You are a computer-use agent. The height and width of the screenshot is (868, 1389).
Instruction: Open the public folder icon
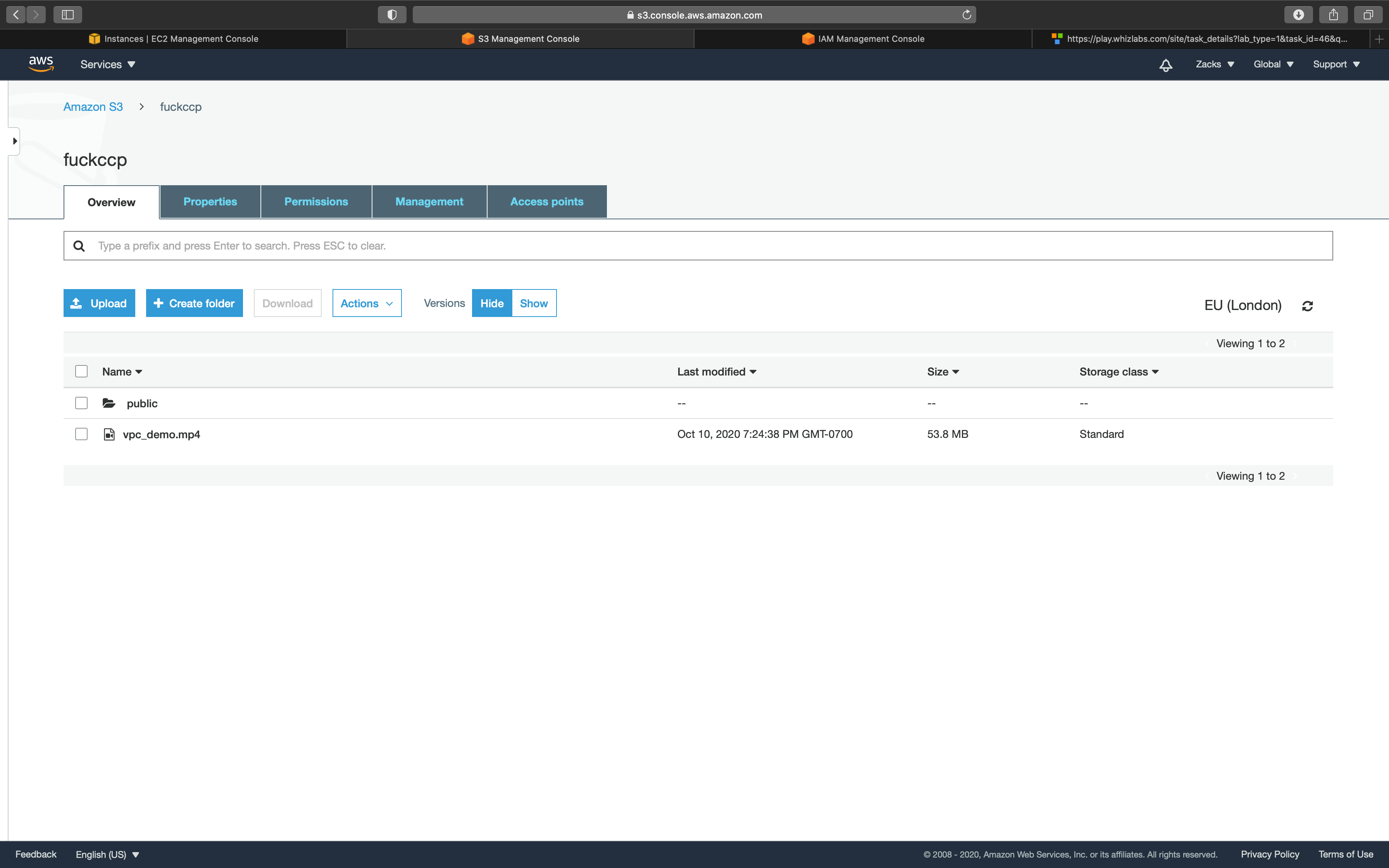[x=109, y=403]
